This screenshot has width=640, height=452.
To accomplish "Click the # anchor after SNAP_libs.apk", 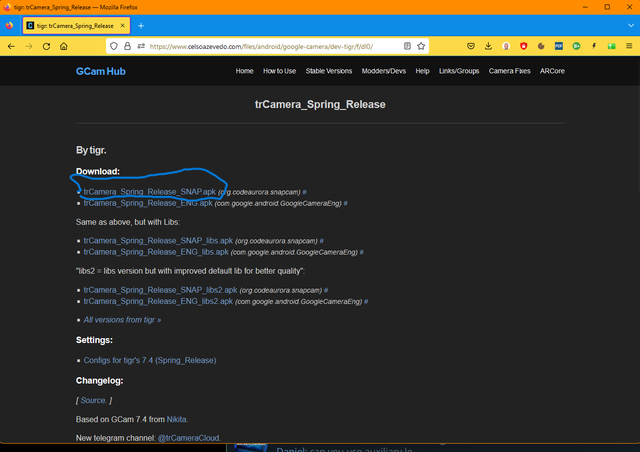I will point(322,241).
